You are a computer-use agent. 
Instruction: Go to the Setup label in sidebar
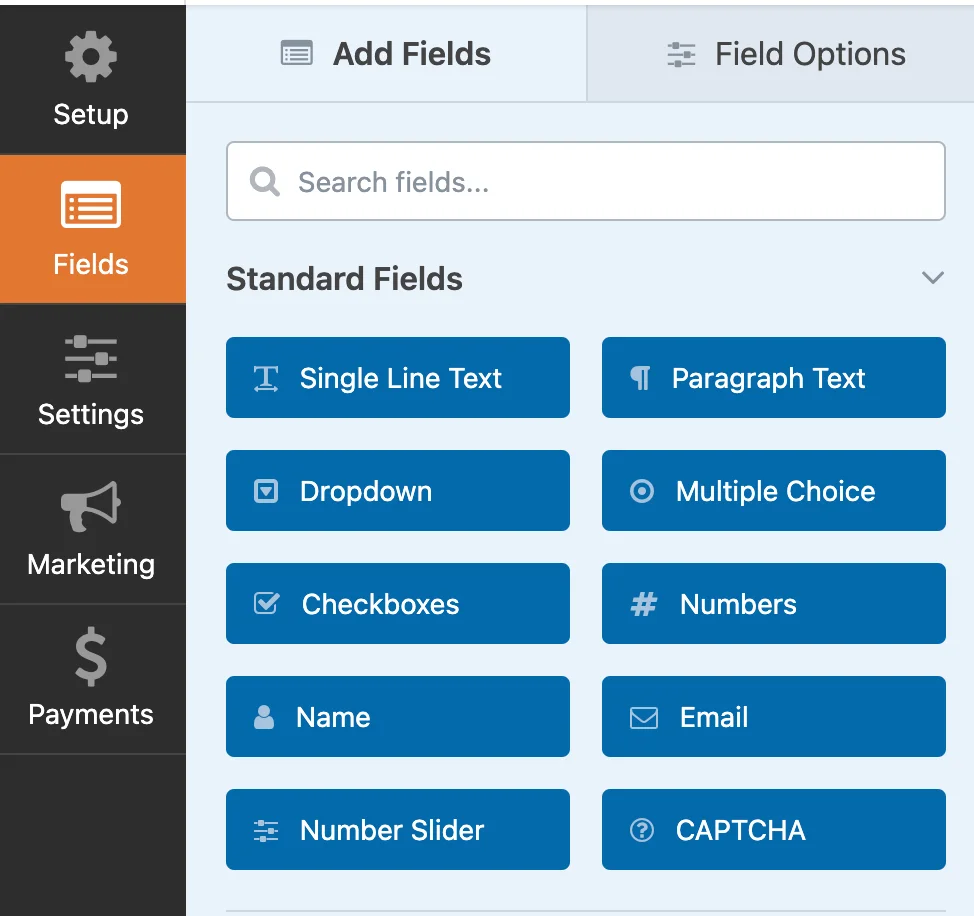[x=91, y=115]
